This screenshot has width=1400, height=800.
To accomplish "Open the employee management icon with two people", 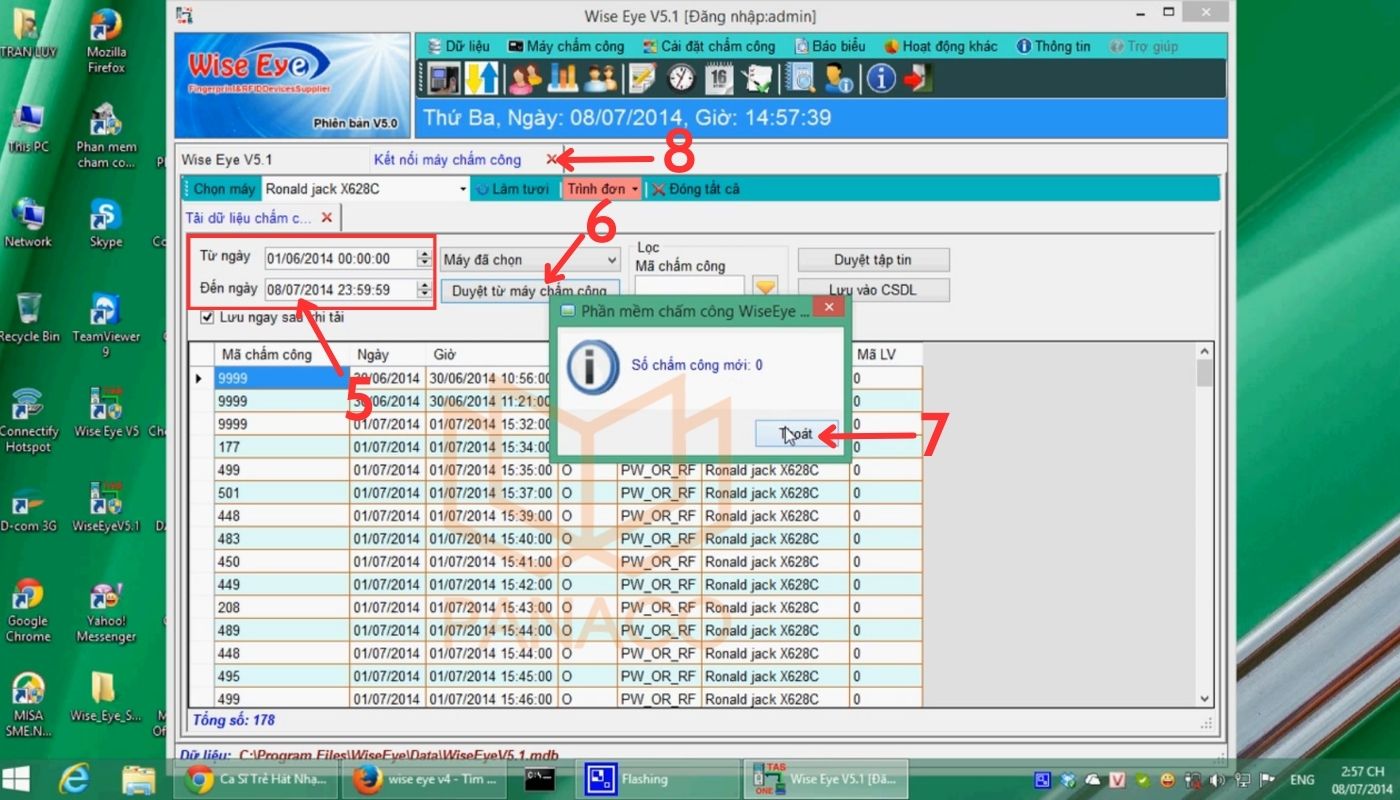I will [525, 78].
